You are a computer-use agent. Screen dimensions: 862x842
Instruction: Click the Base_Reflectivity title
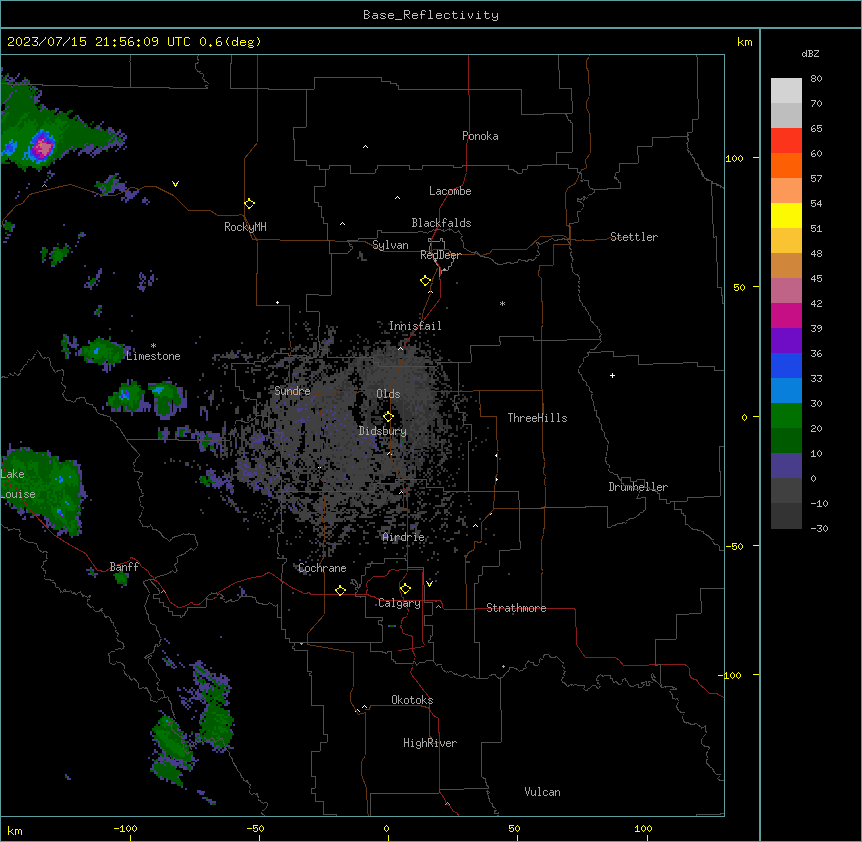(x=431, y=15)
